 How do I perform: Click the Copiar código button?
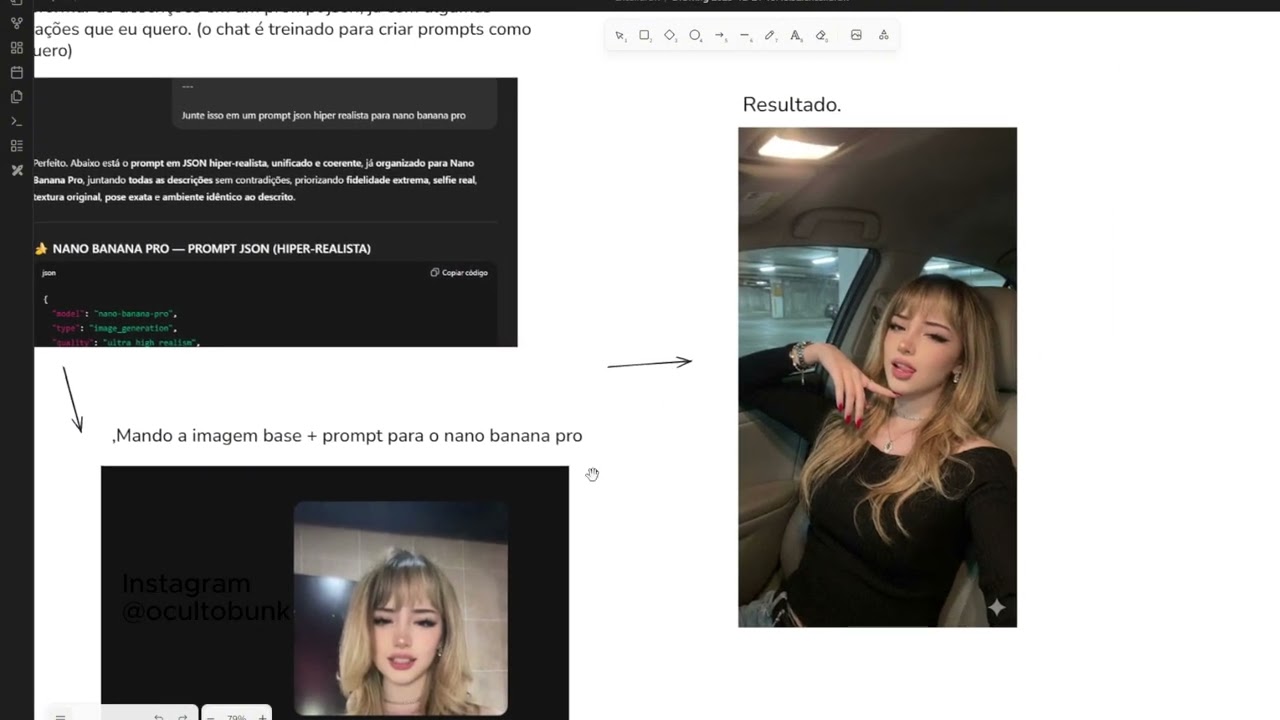coord(459,272)
